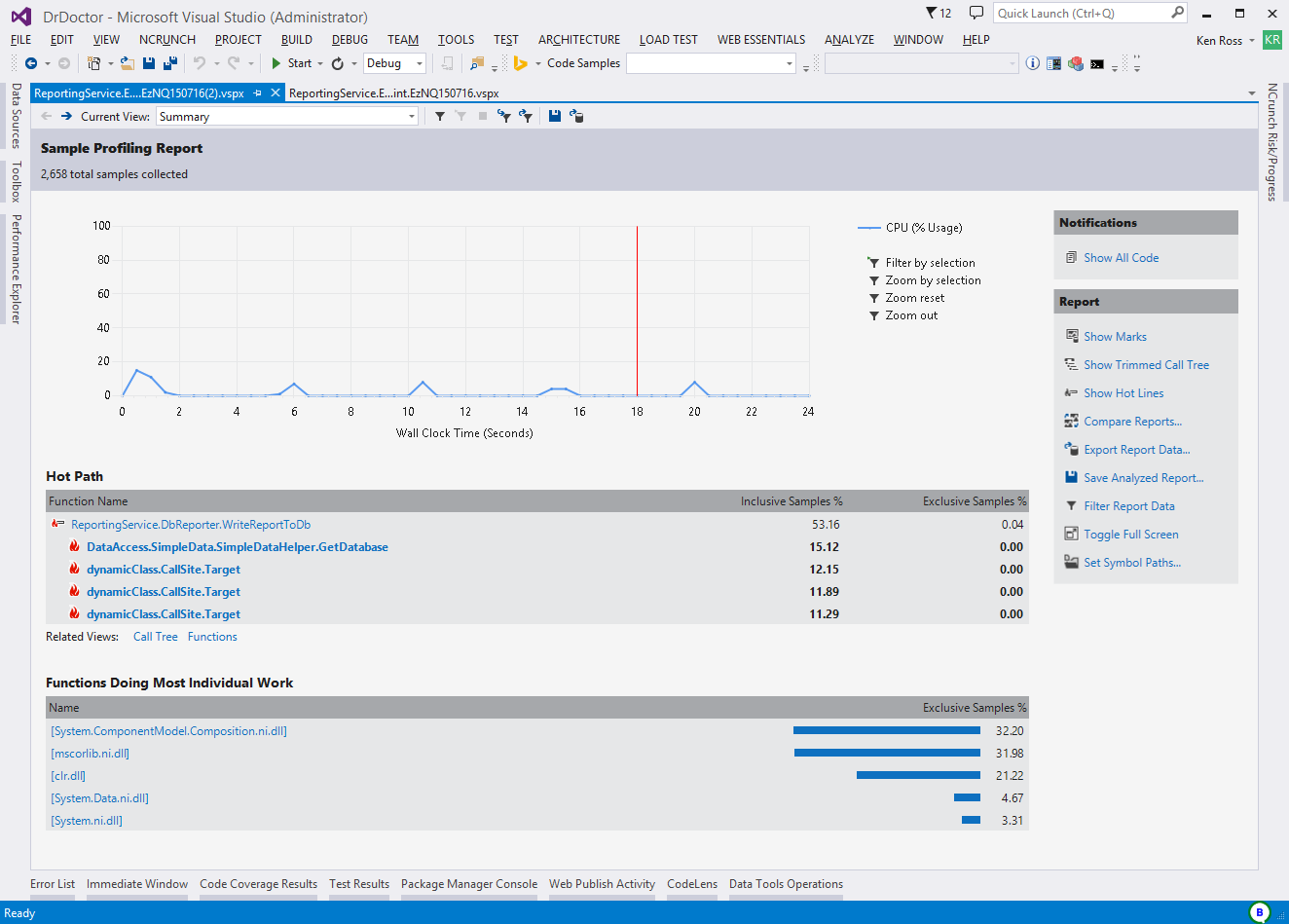Click the filter funnel icon beside Current View

click(x=440, y=116)
